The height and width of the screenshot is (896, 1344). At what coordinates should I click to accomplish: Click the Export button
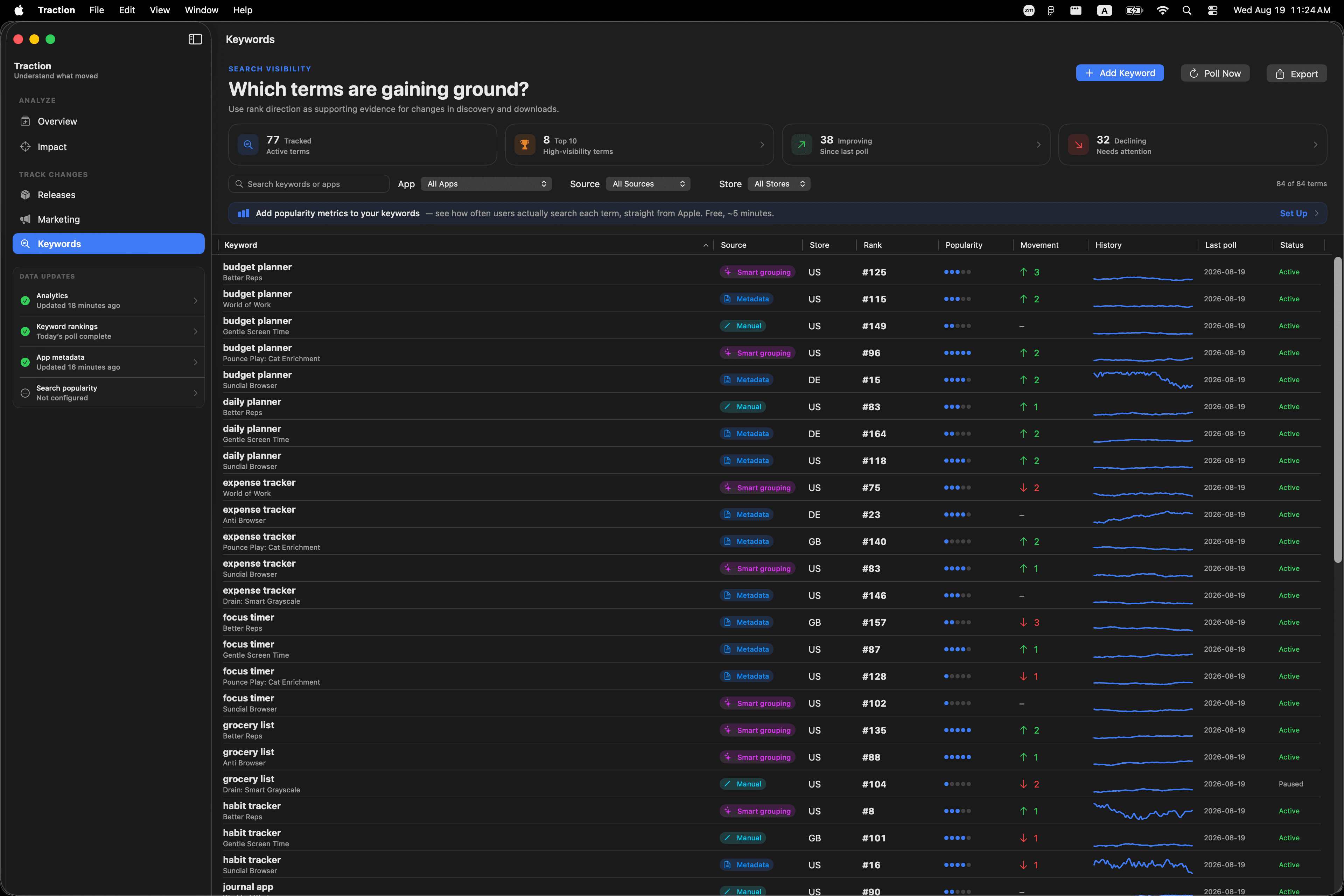(1296, 74)
